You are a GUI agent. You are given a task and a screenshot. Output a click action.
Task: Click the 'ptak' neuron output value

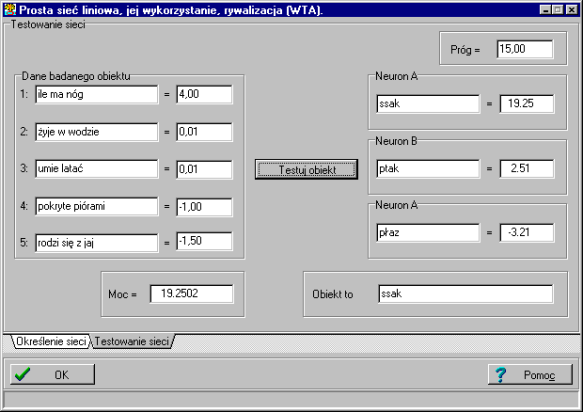click(526, 169)
